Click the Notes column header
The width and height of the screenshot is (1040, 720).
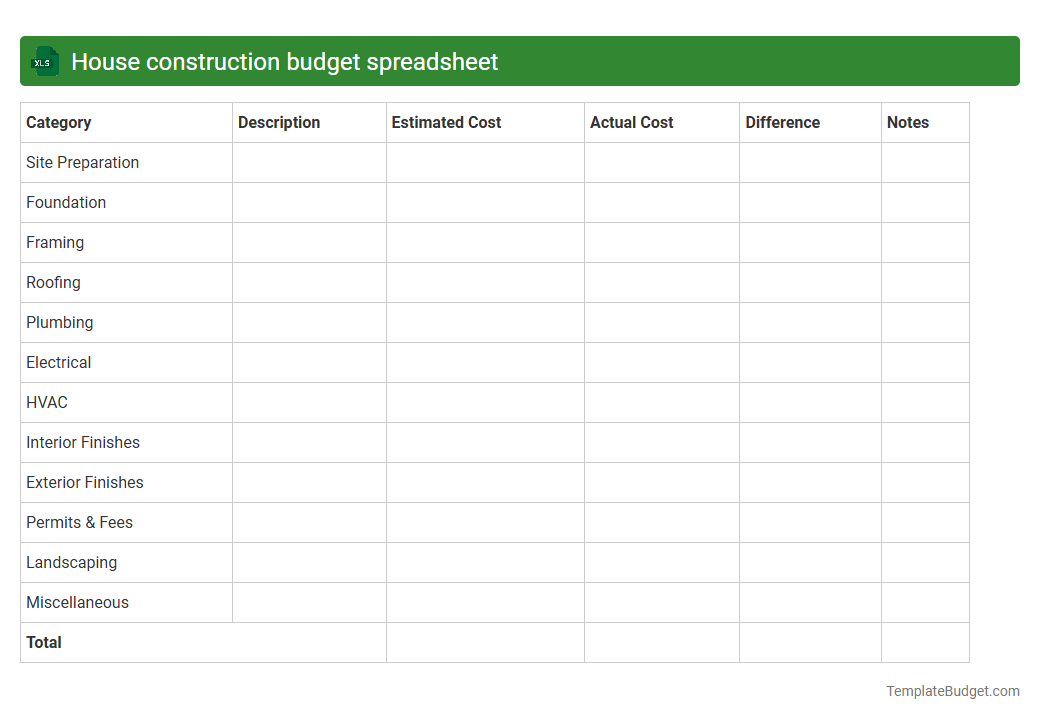[907, 122]
